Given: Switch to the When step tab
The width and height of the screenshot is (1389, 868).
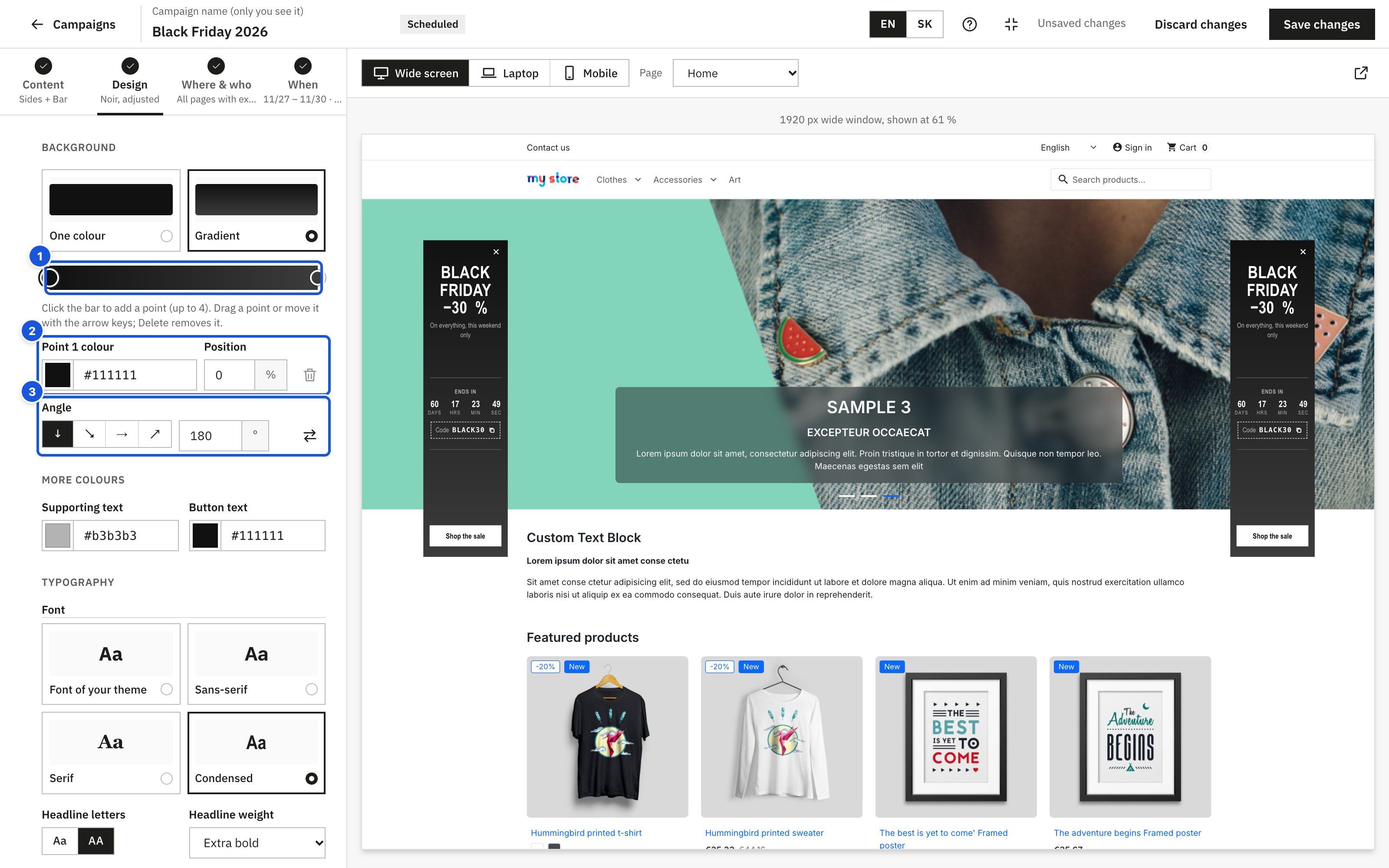Looking at the screenshot, I should point(303,82).
